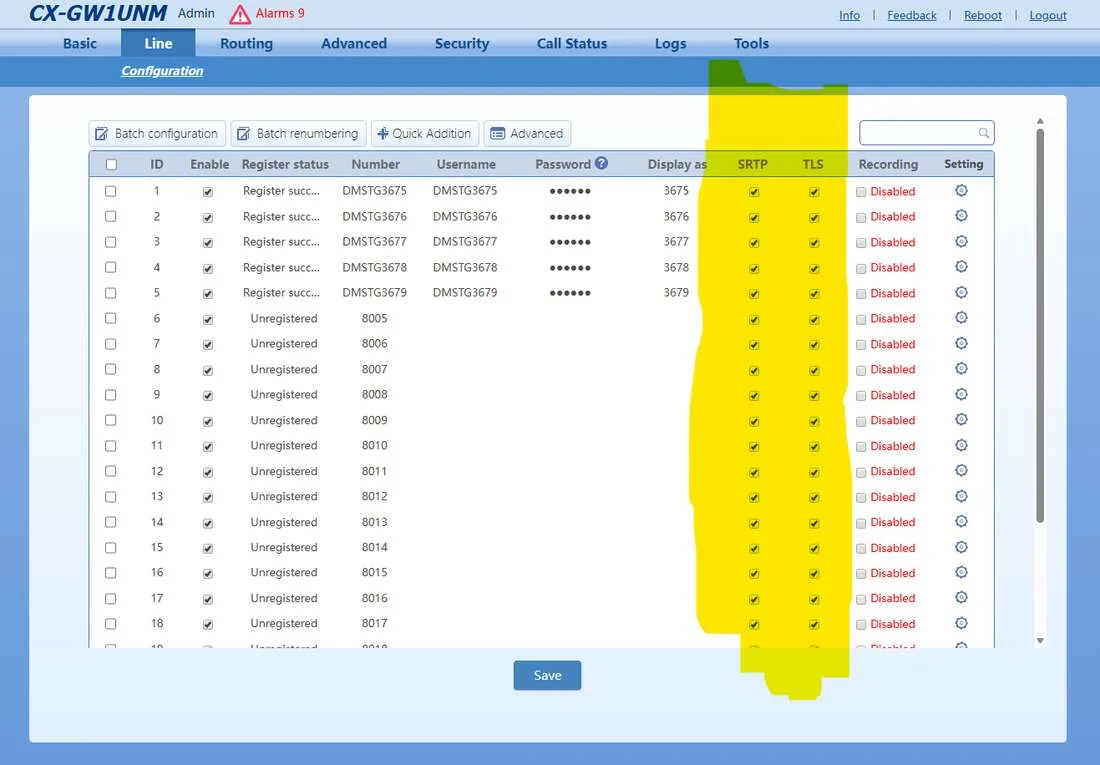Enable Recording checkbox for line ID 10
The width and height of the screenshot is (1100, 765).
[861, 421]
